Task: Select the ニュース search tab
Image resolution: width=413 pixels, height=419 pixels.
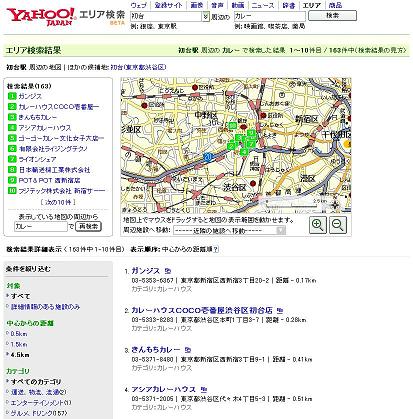Action: pyautogui.click(x=263, y=5)
